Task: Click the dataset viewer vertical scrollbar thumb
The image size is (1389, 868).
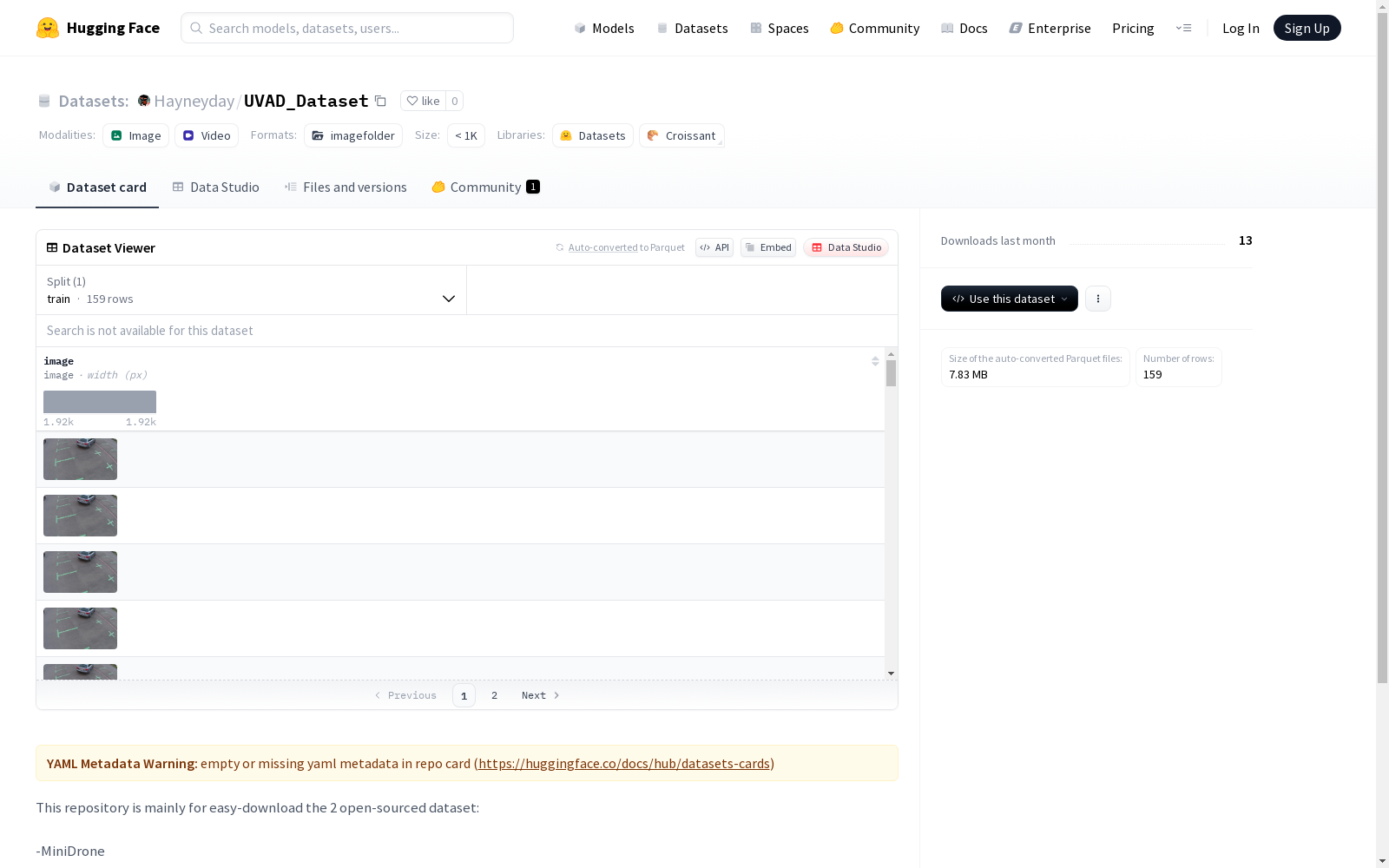Action: [891, 373]
